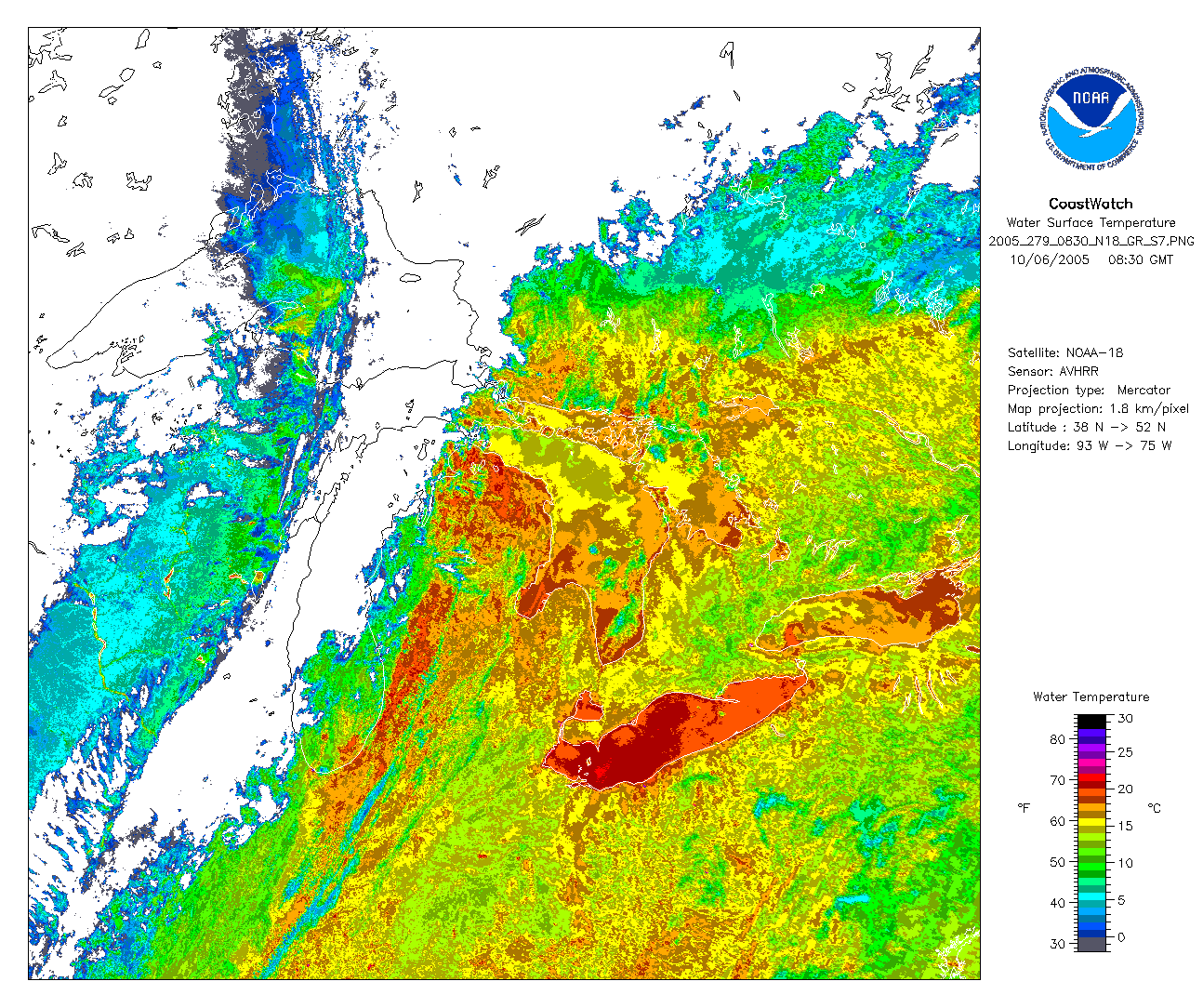Click the 40 Fahrenheit scale label

coord(1058,903)
